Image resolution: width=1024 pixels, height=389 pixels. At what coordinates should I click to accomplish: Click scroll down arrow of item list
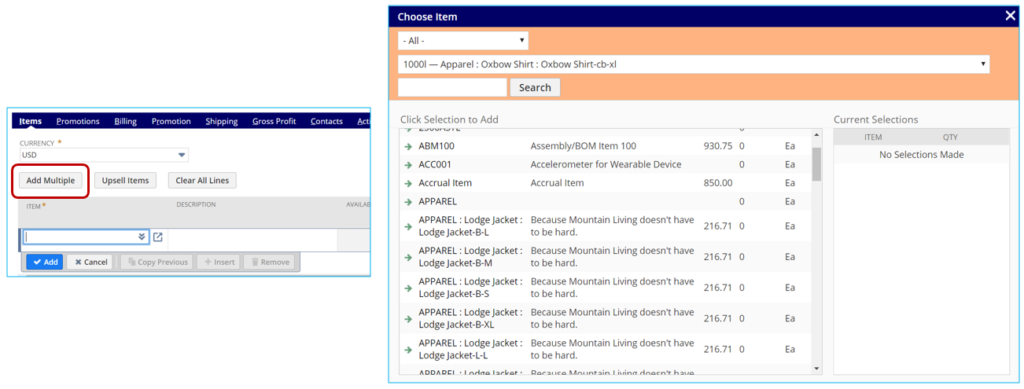[x=816, y=369]
